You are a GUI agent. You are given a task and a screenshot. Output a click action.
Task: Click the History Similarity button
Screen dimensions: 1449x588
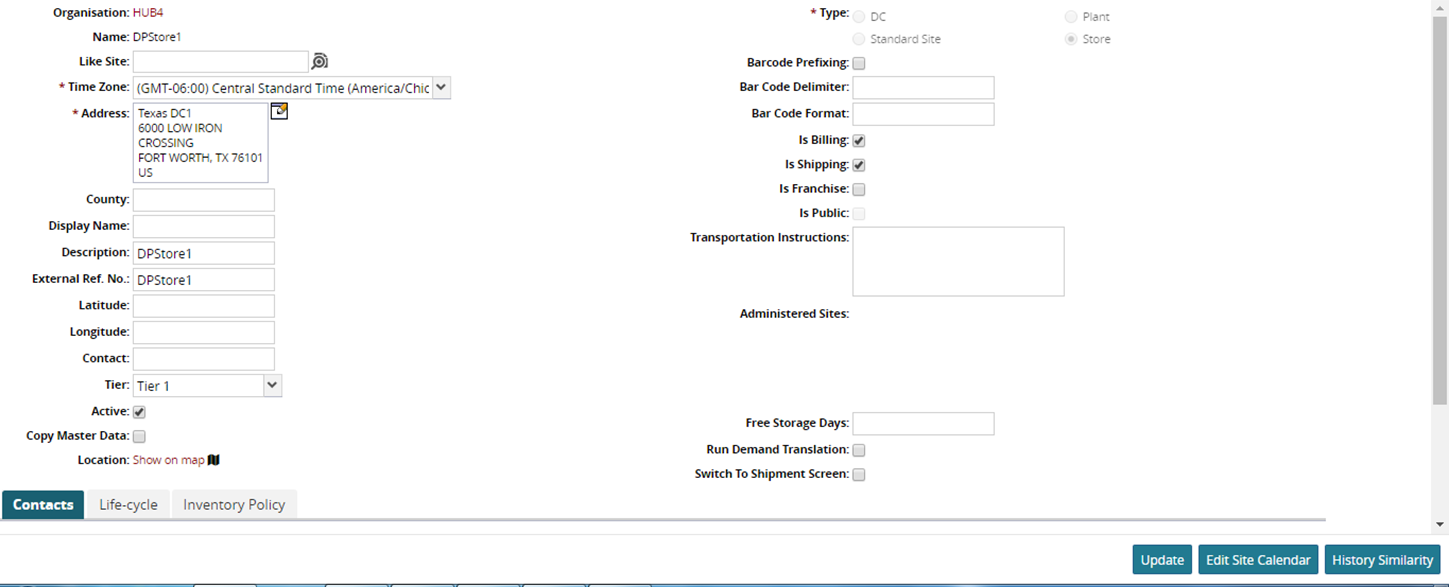tap(1383, 560)
